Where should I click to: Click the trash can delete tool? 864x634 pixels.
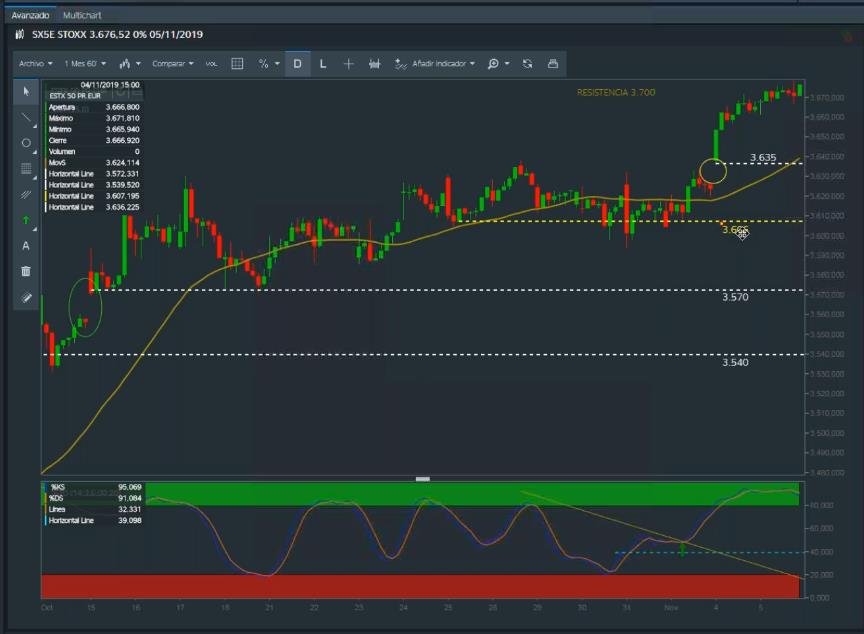point(26,271)
